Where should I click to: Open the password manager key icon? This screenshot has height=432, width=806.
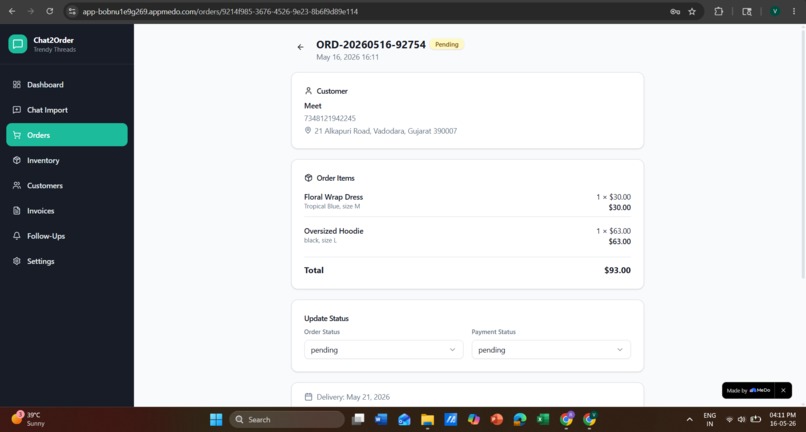click(x=675, y=11)
